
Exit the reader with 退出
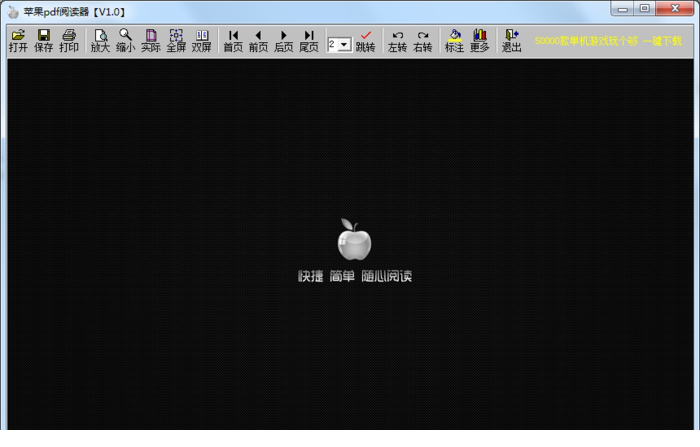pos(512,41)
